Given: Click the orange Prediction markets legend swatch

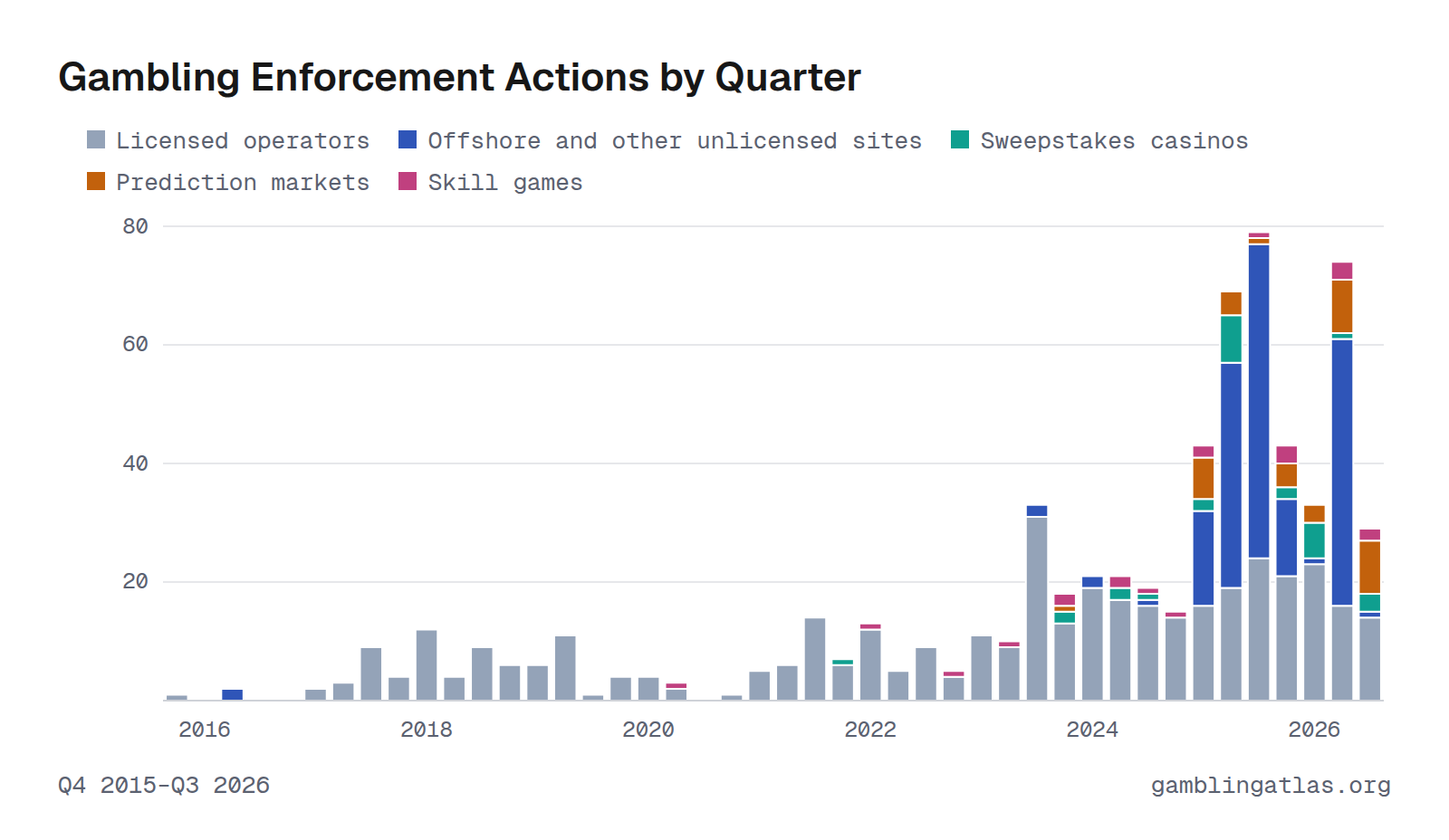Looking at the screenshot, I should [96, 181].
